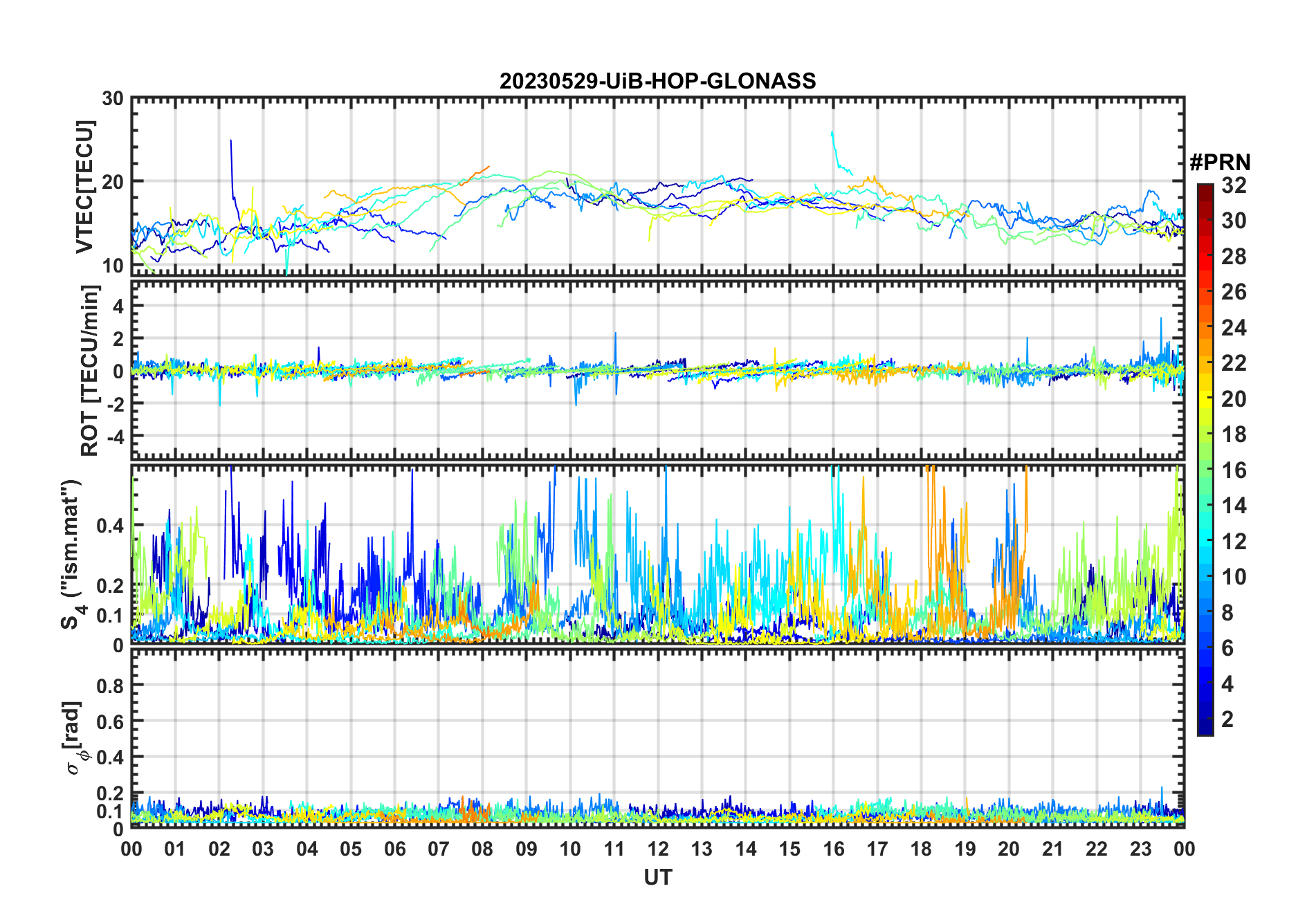Viewport: 1316px width, 920px height.
Task: Click UT axis hour tick label 19
Action: (965, 849)
